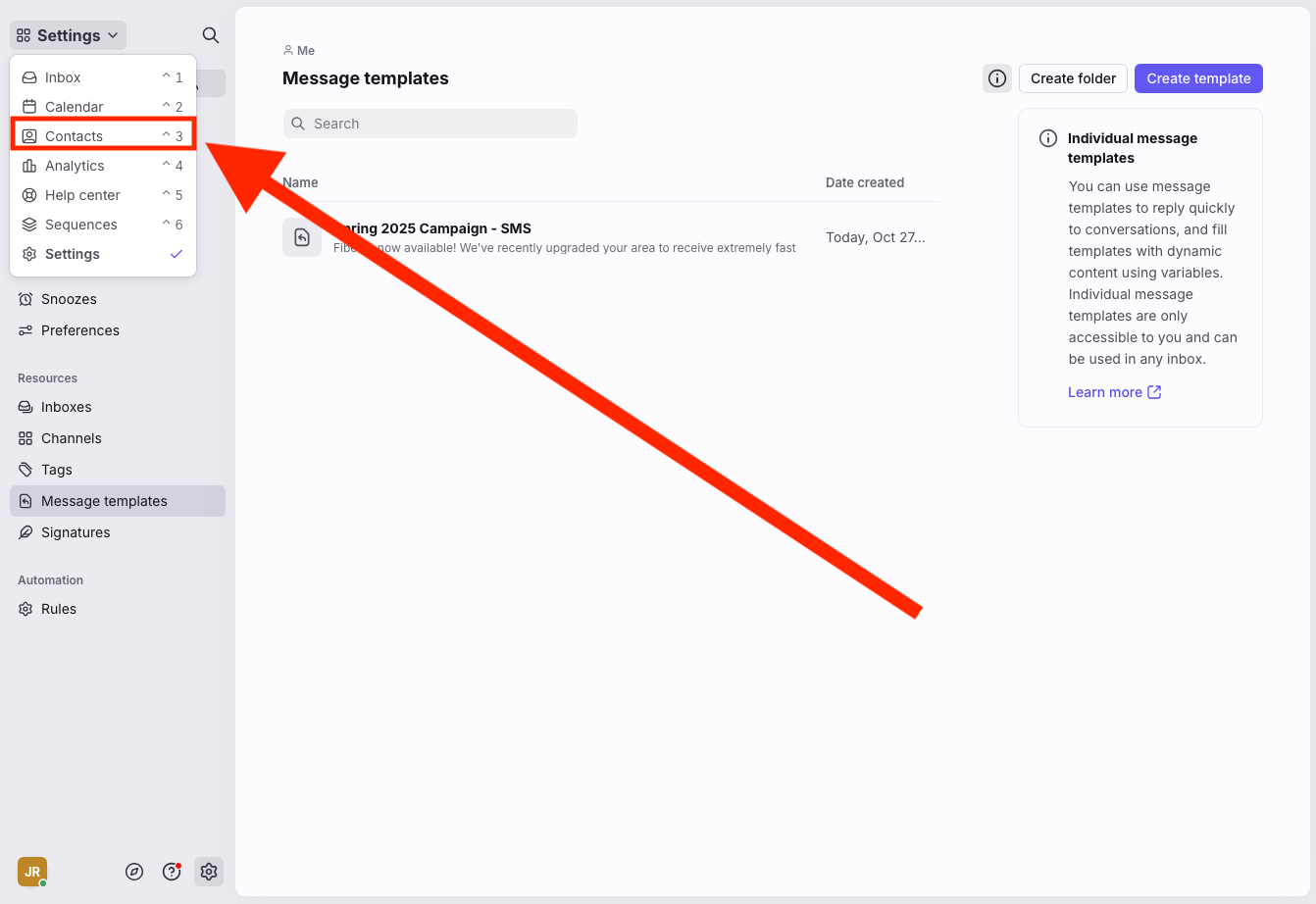Click the Create template button
Viewport: 1316px width, 904px height.
1198,78
